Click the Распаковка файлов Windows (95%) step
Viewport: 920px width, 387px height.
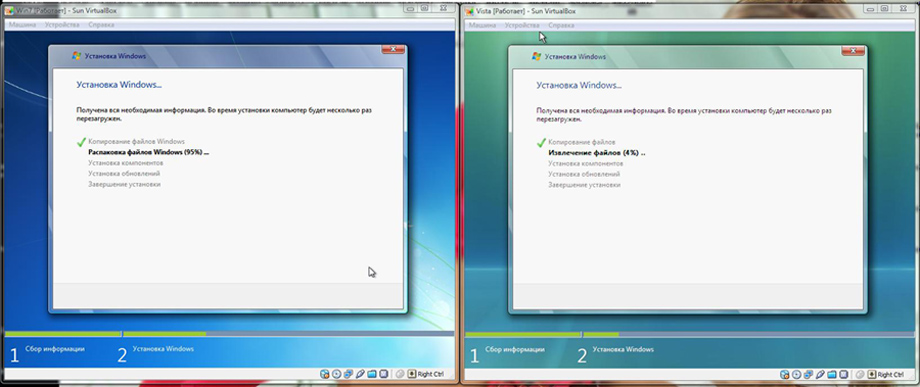(x=148, y=152)
